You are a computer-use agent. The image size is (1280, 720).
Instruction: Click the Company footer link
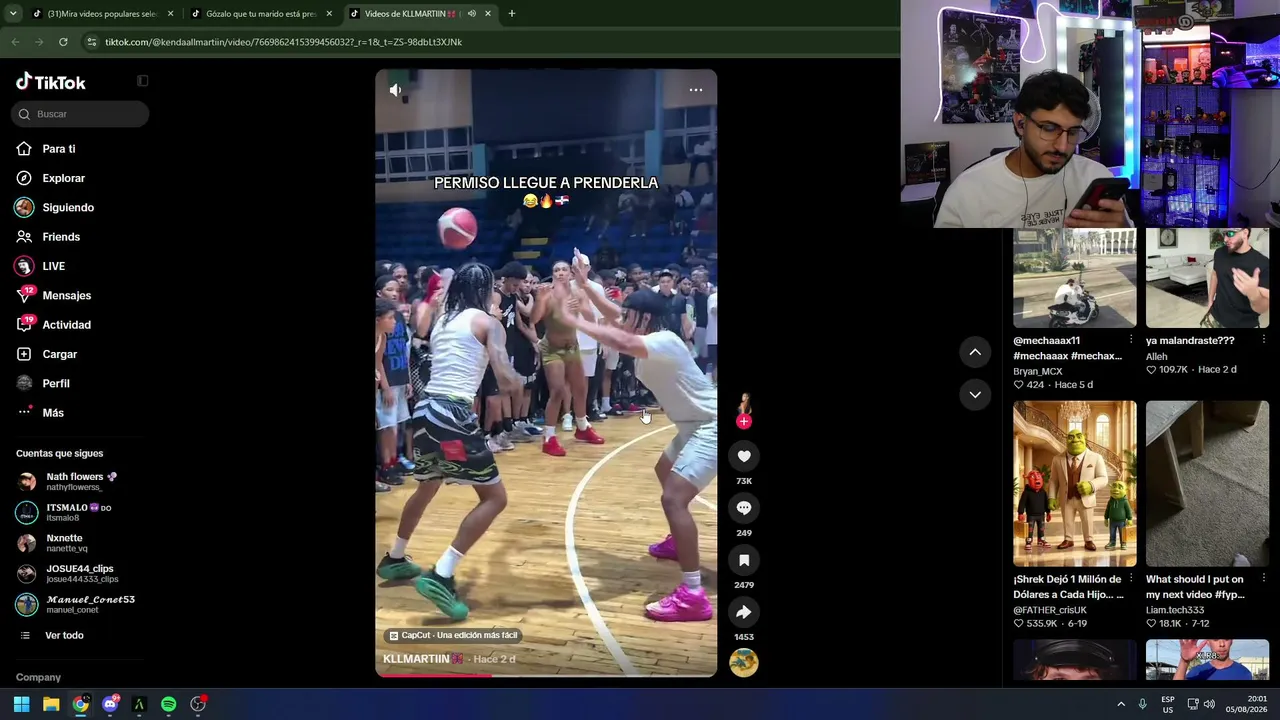coord(38,677)
